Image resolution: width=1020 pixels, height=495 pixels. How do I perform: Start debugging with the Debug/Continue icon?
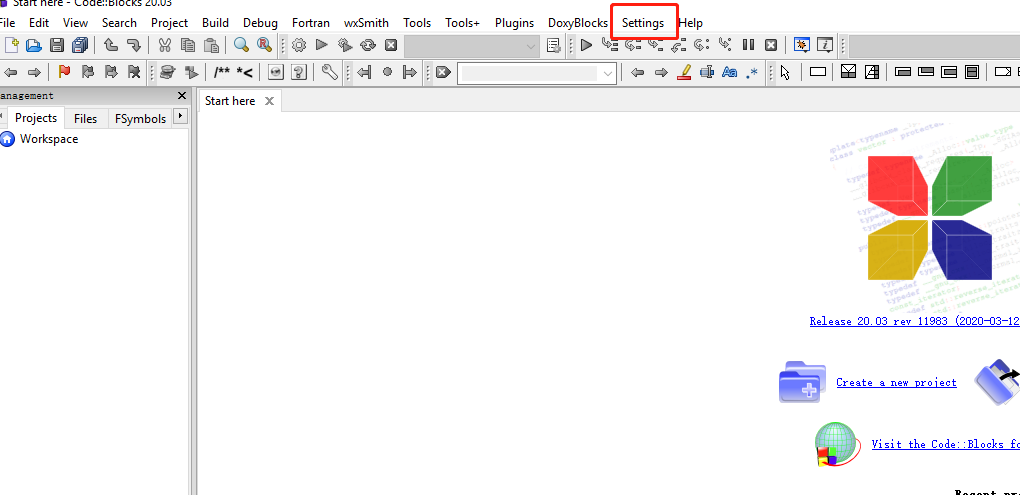[x=586, y=45]
